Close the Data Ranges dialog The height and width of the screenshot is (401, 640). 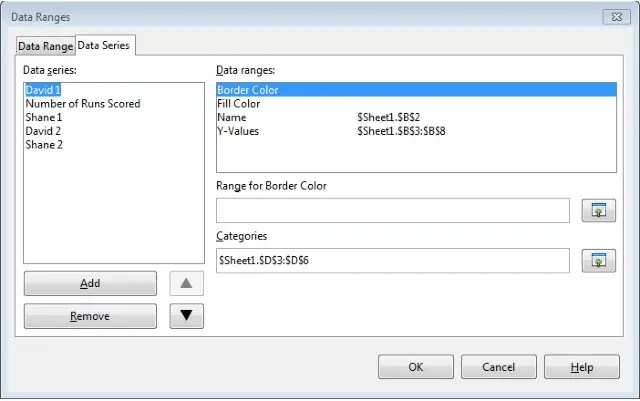click(616, 17)
